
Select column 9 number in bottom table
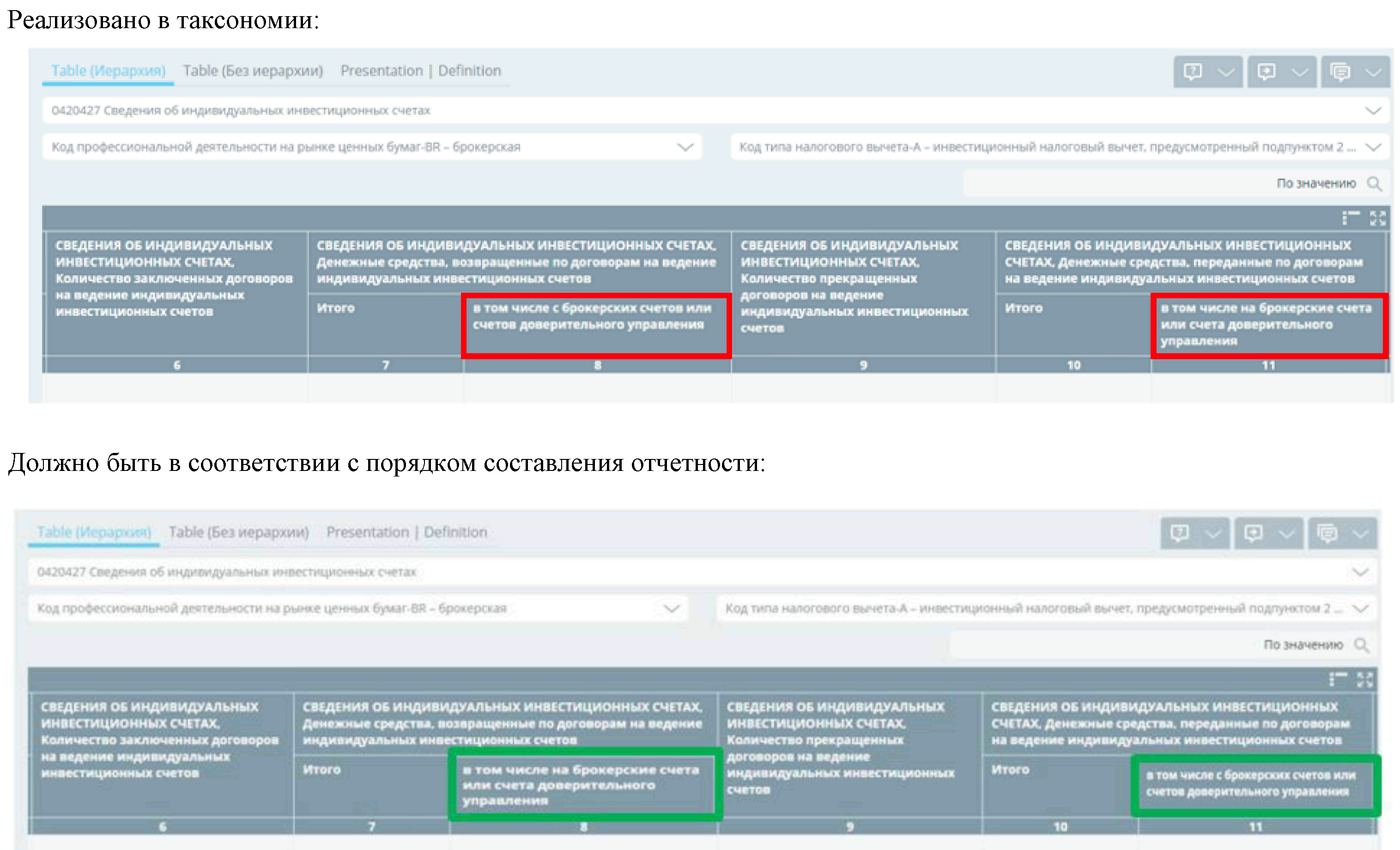pyautogui.click(x=850, y=827)
